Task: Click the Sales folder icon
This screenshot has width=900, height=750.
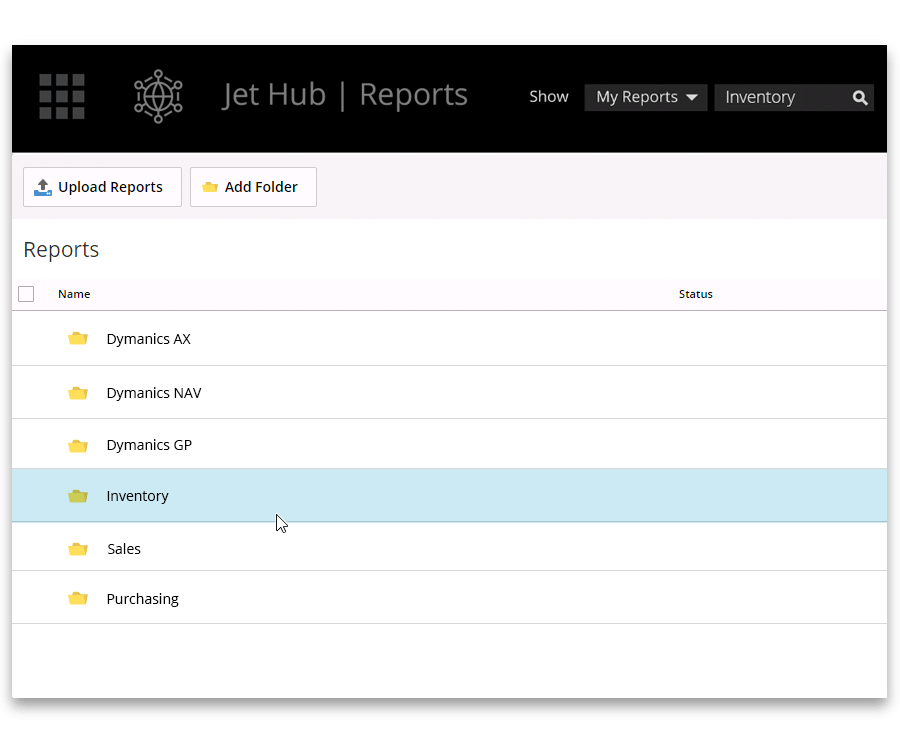Action: 77,549
